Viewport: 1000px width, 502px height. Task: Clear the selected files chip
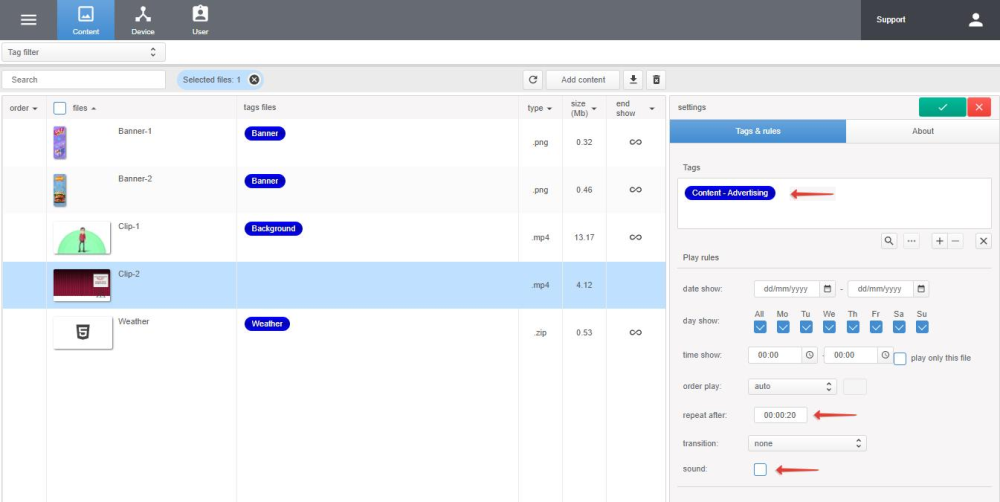pyautogui.click(x=254, y=80)
